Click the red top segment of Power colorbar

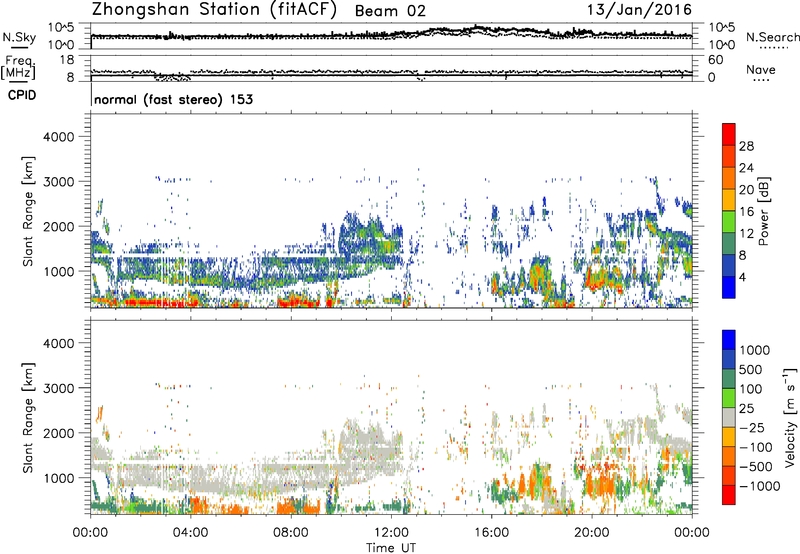tap(729, 135)
